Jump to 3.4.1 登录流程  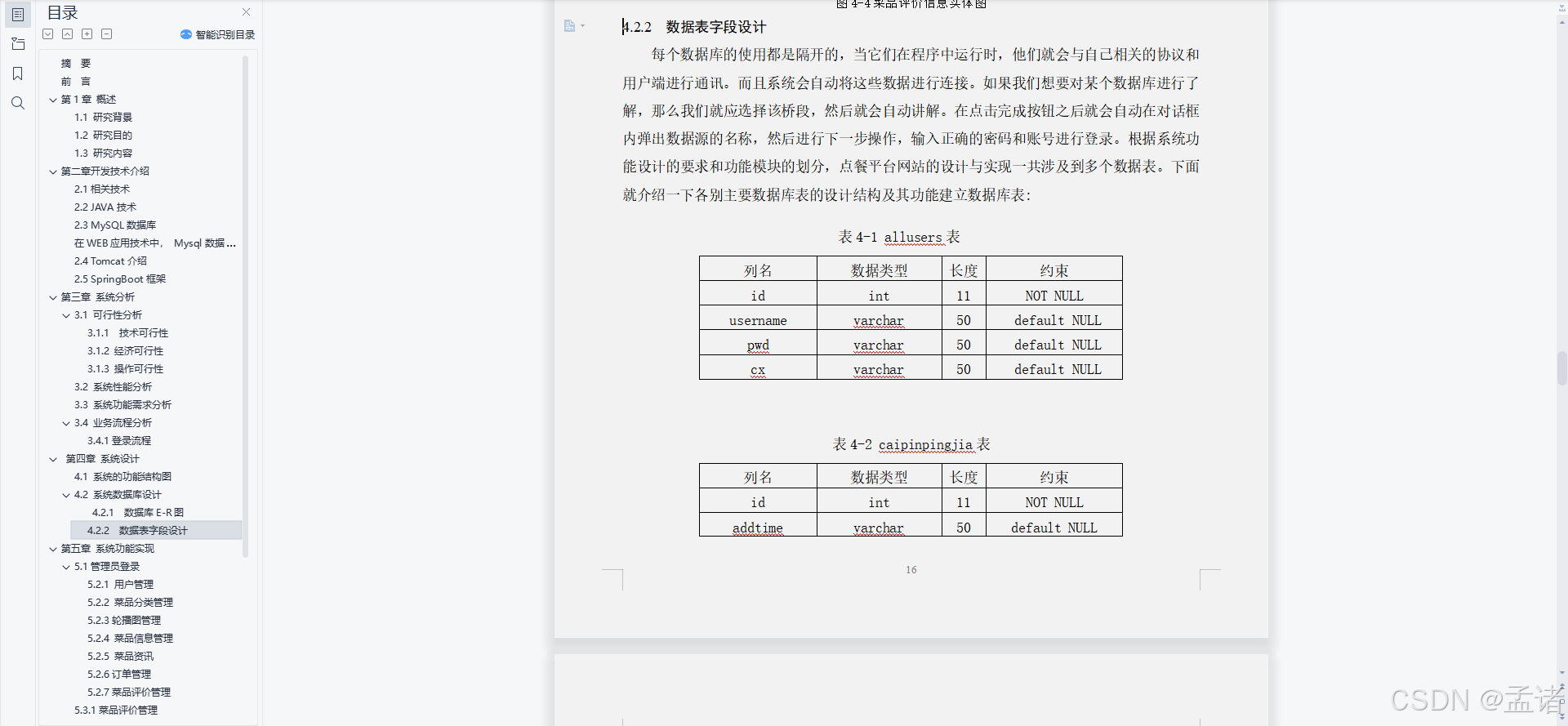pyautogui.click(x=119, y=441)
